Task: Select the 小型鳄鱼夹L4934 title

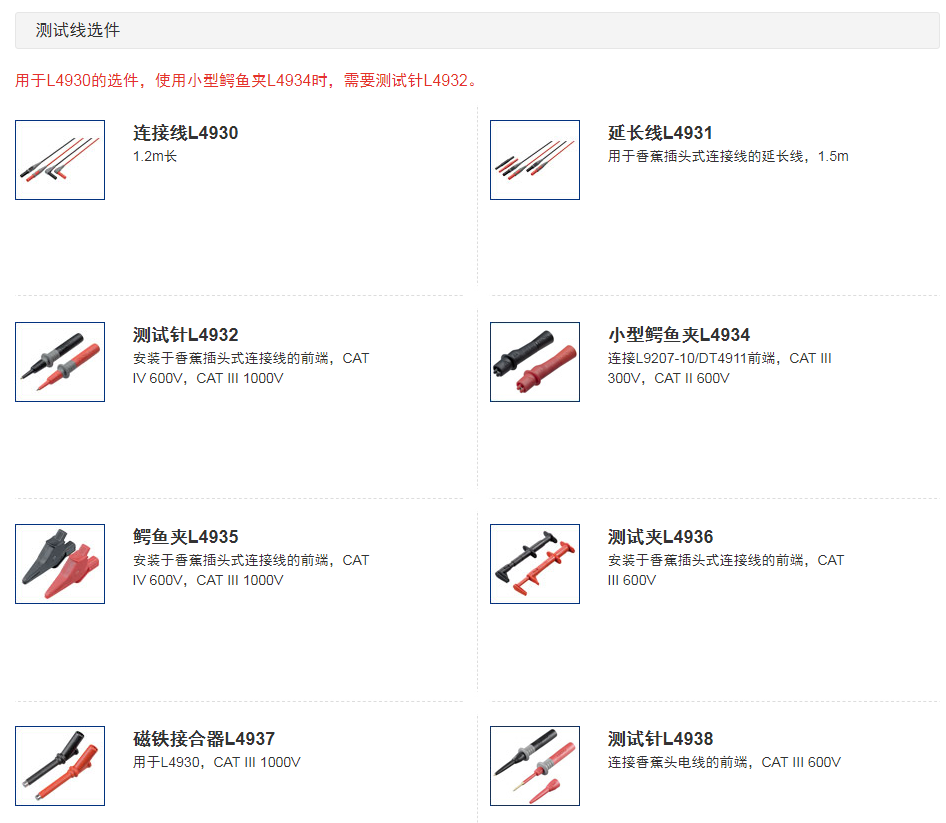Action: (x=679, y=335)
